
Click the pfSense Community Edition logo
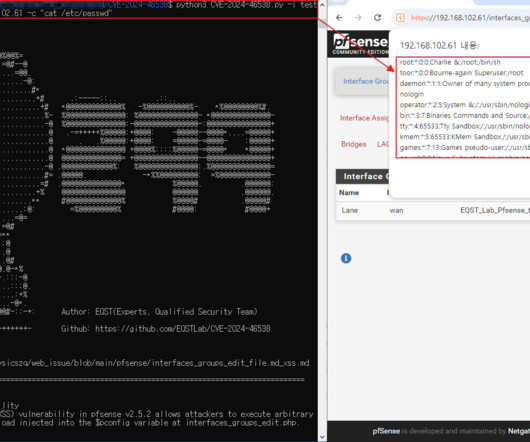point(360,44)
